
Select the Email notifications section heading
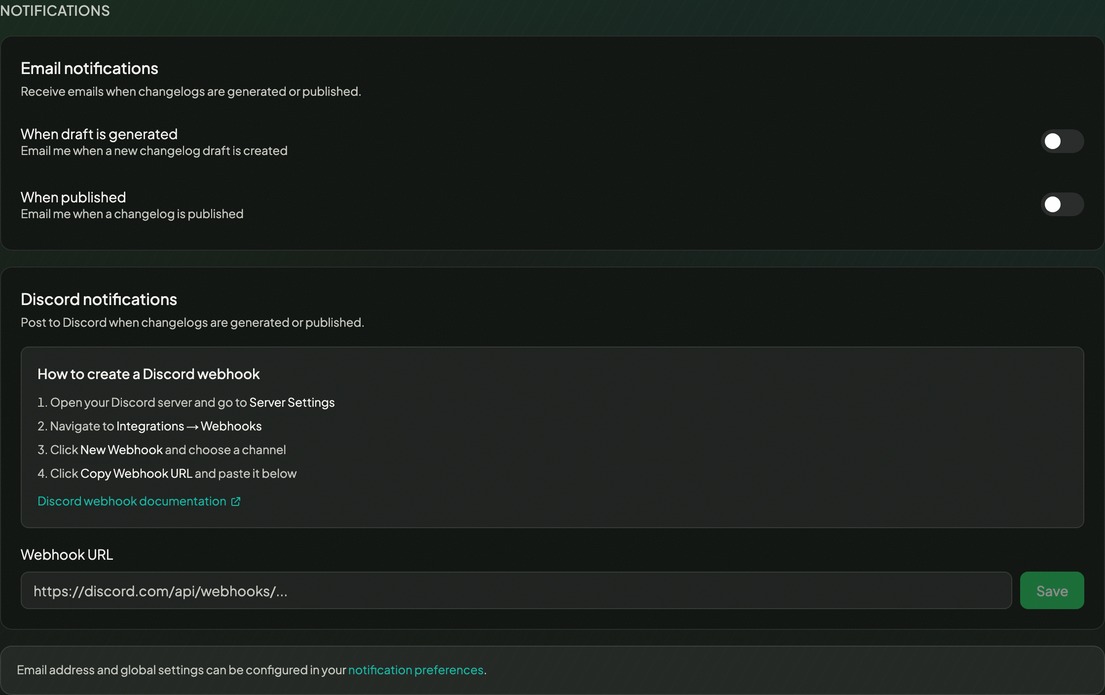[x=89, y=68]
